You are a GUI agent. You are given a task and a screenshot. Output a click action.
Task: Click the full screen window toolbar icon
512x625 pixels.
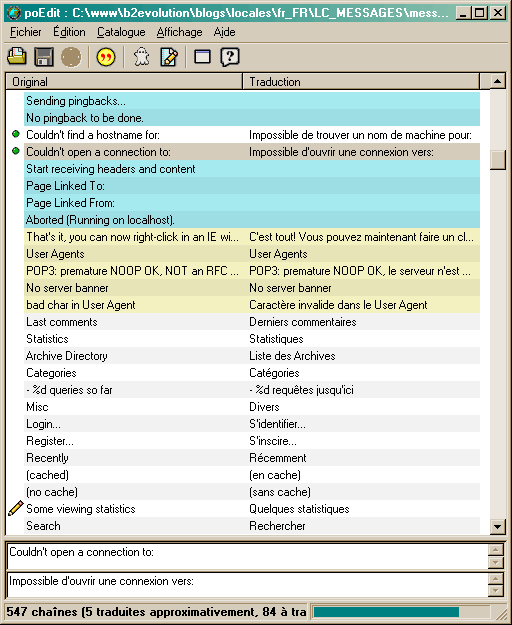[202, 57]
